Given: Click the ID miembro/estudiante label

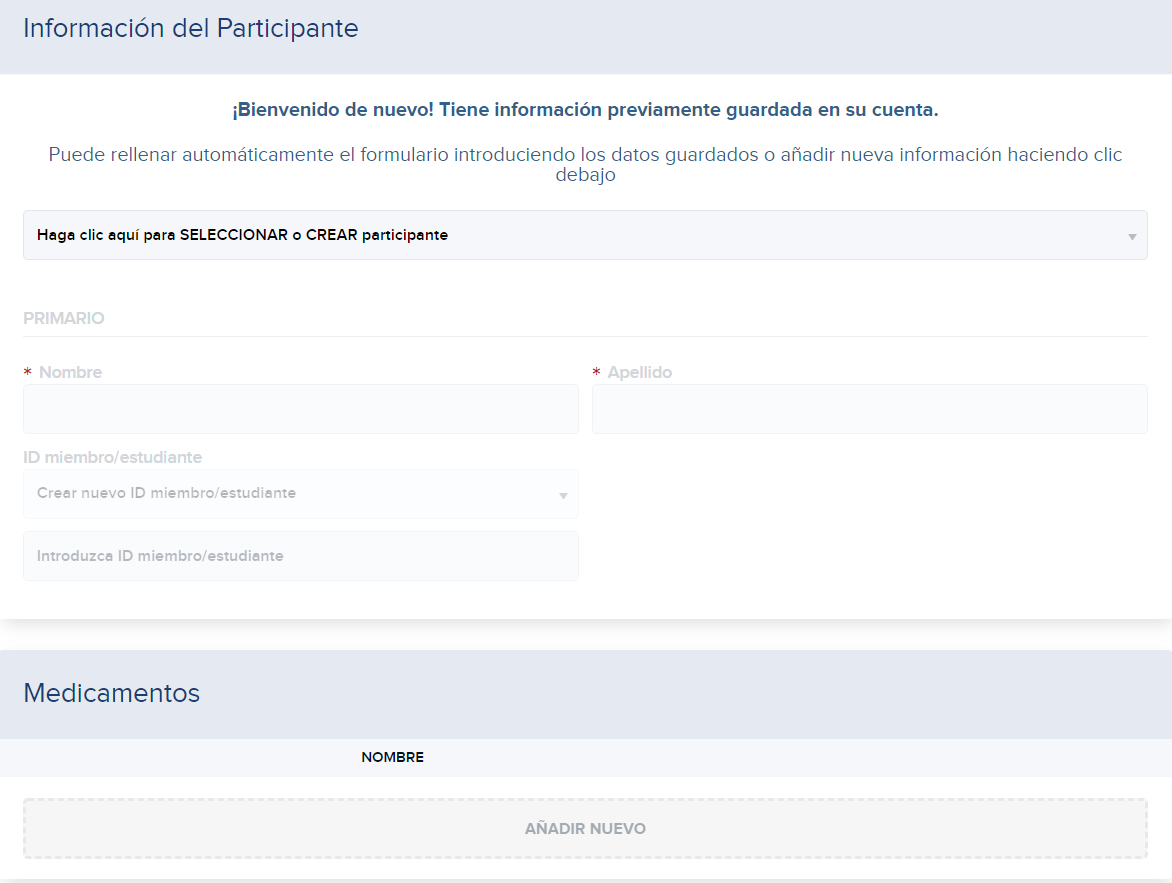Looking at the screenshot, I should [x=112, y=457].
